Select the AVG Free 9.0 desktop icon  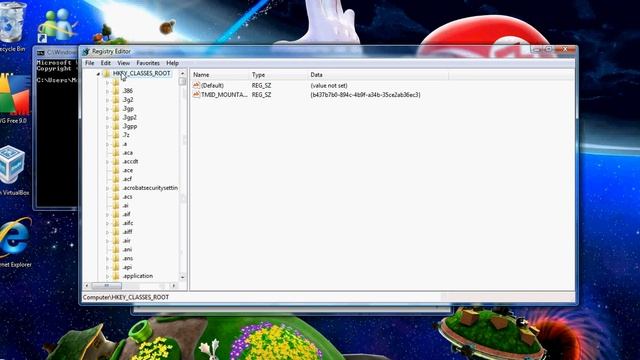14,99
